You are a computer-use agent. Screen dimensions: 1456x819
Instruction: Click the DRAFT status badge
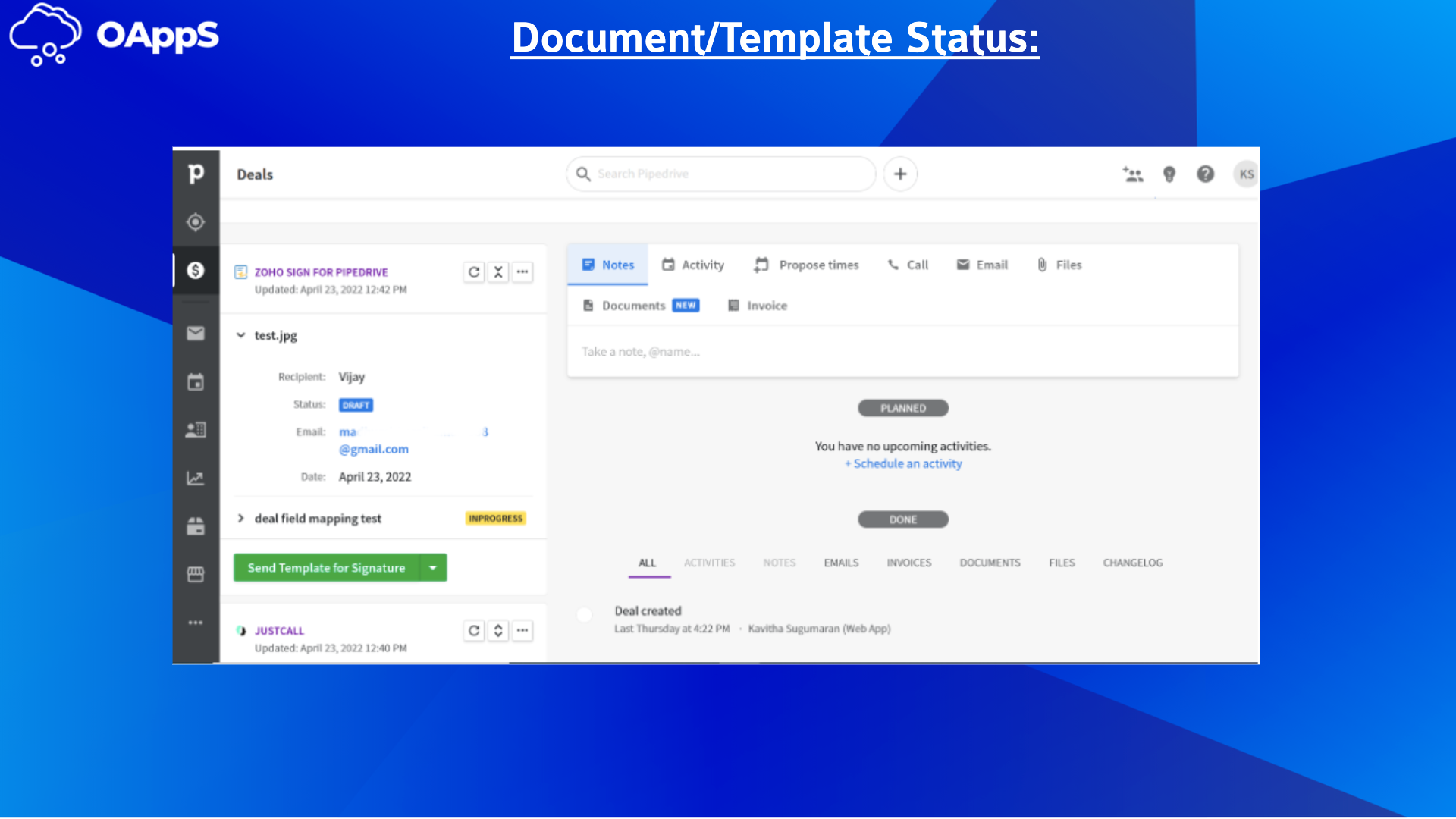click(356, 405)
